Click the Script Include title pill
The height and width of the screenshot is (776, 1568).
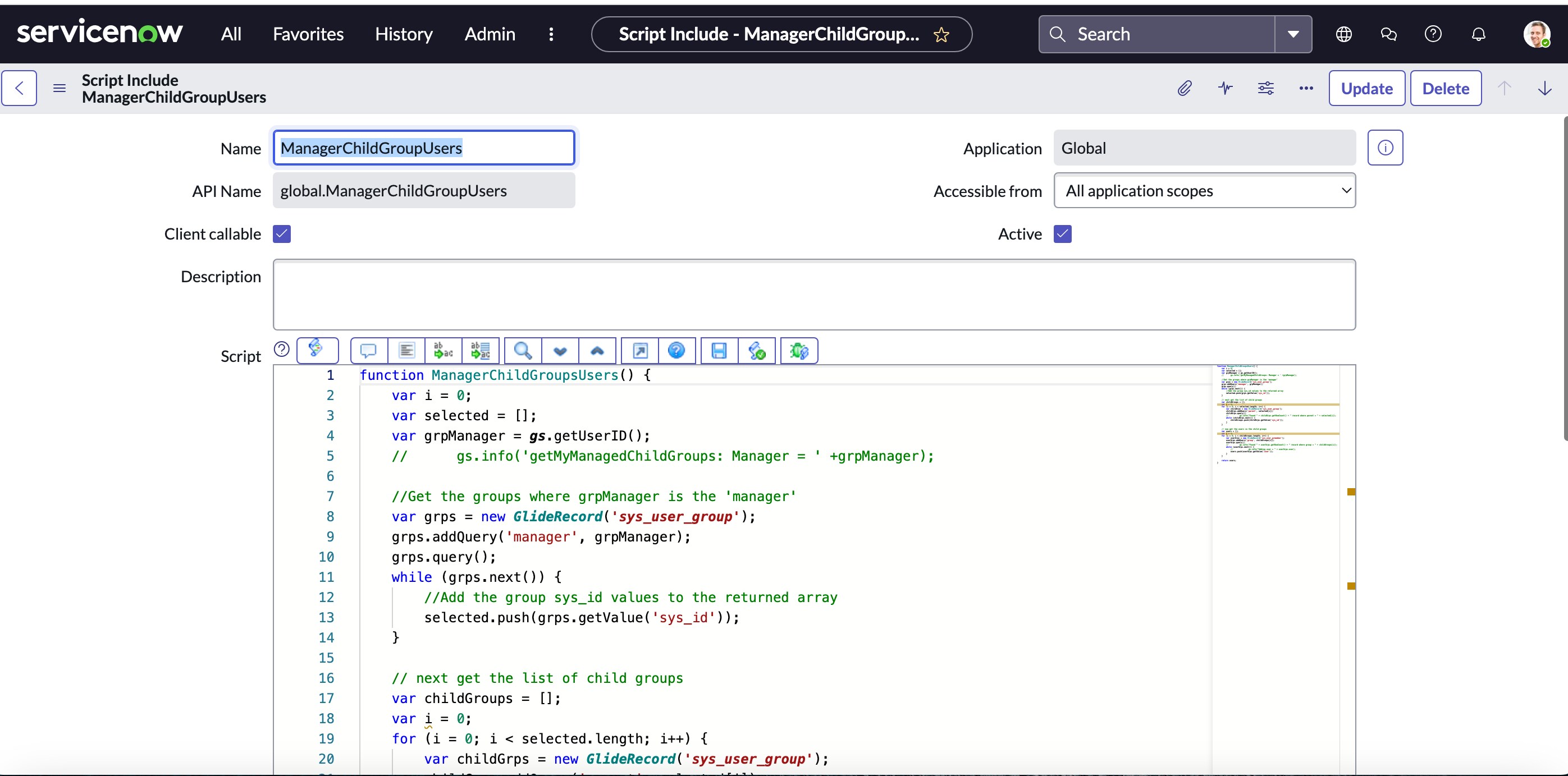[781, 34]
